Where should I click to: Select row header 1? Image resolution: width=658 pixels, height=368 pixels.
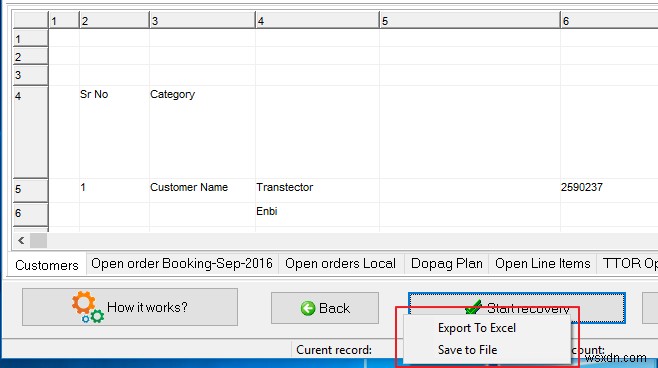pos(31,39)
